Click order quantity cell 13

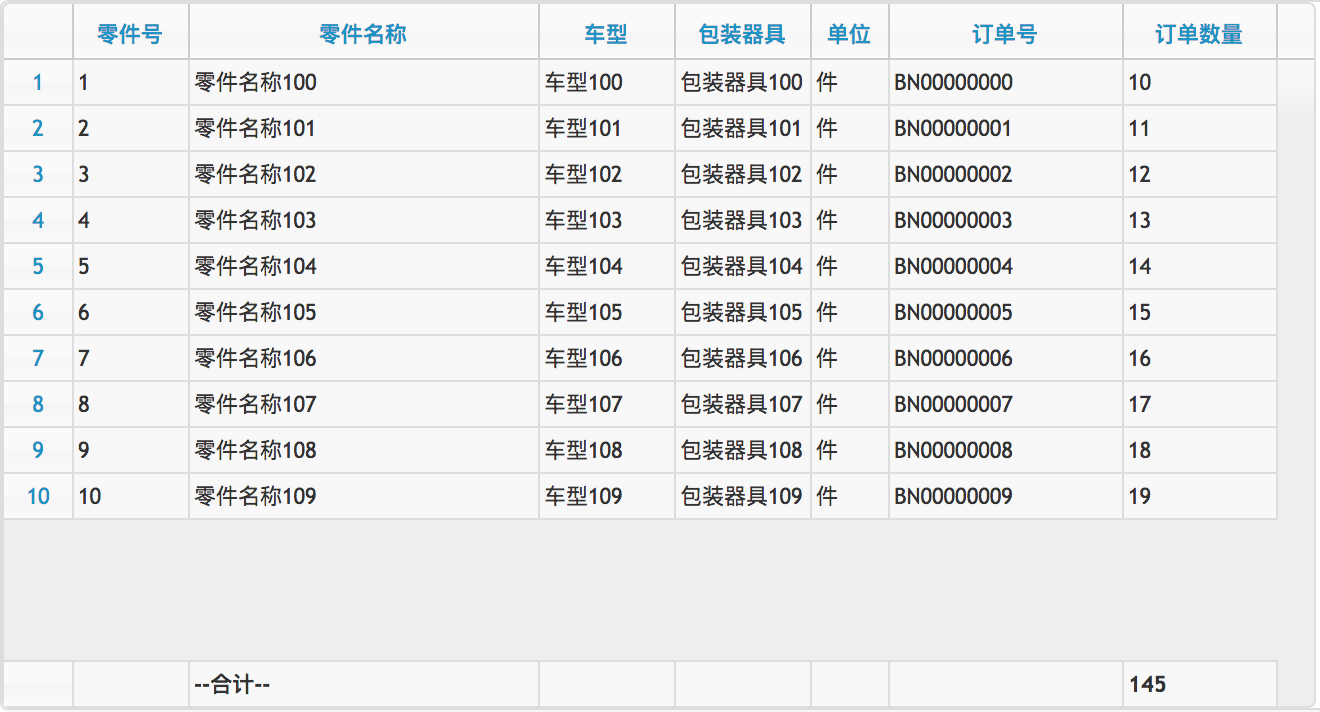click(x=1200, y=221)
